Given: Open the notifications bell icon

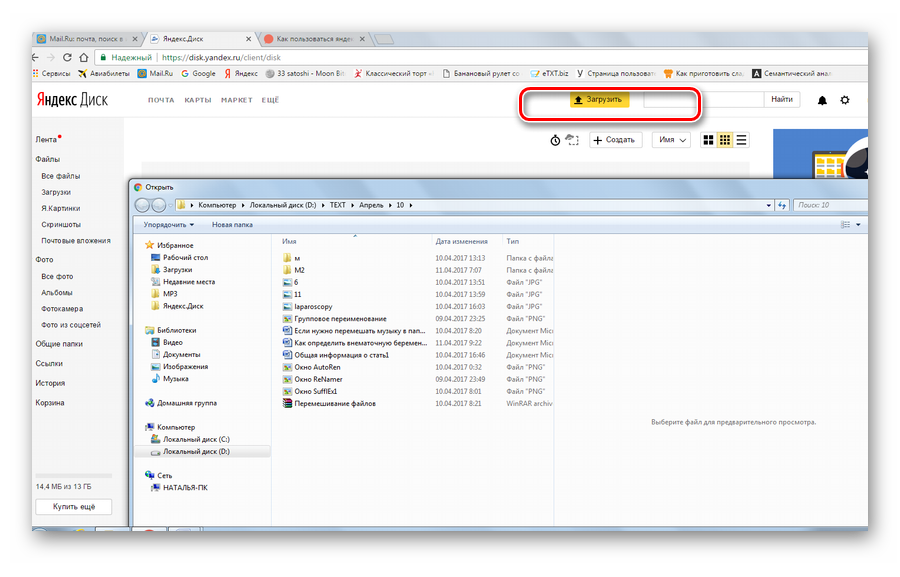Looking at the screenshot, I should coord(822,100).
